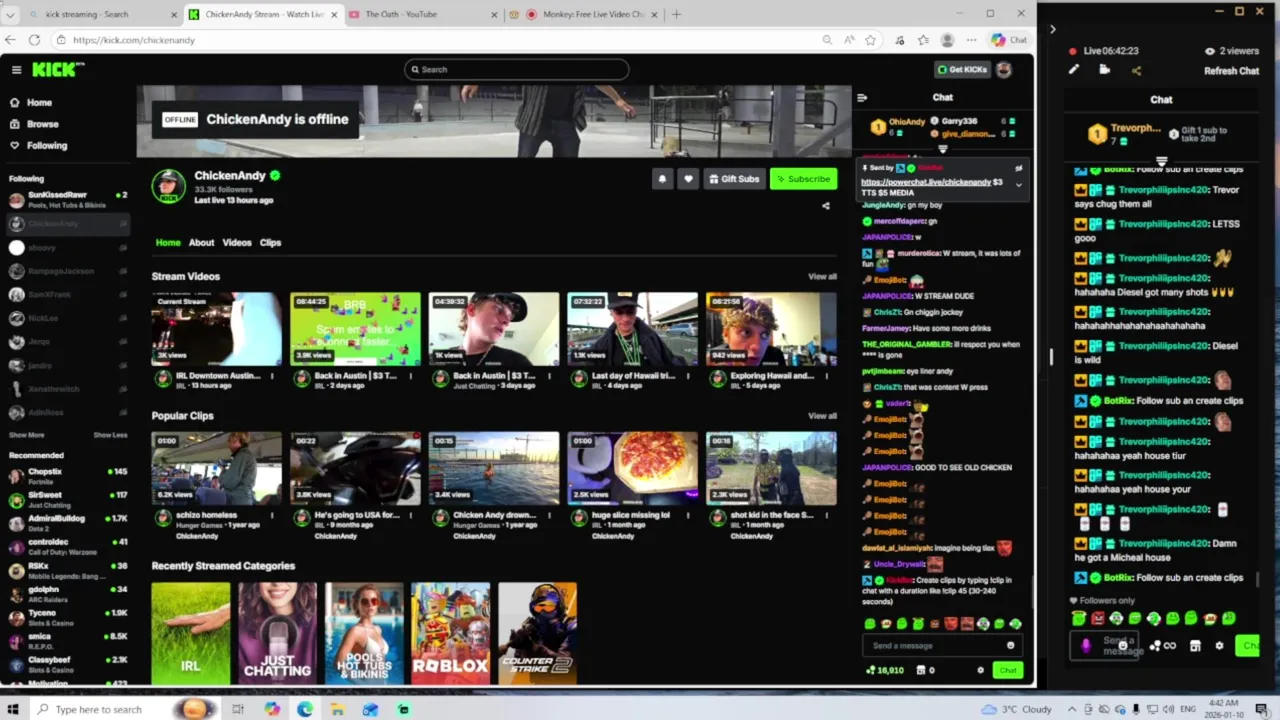
Task: Click the notification bell on ChickenAndy channel
Action: coord(662,179)
